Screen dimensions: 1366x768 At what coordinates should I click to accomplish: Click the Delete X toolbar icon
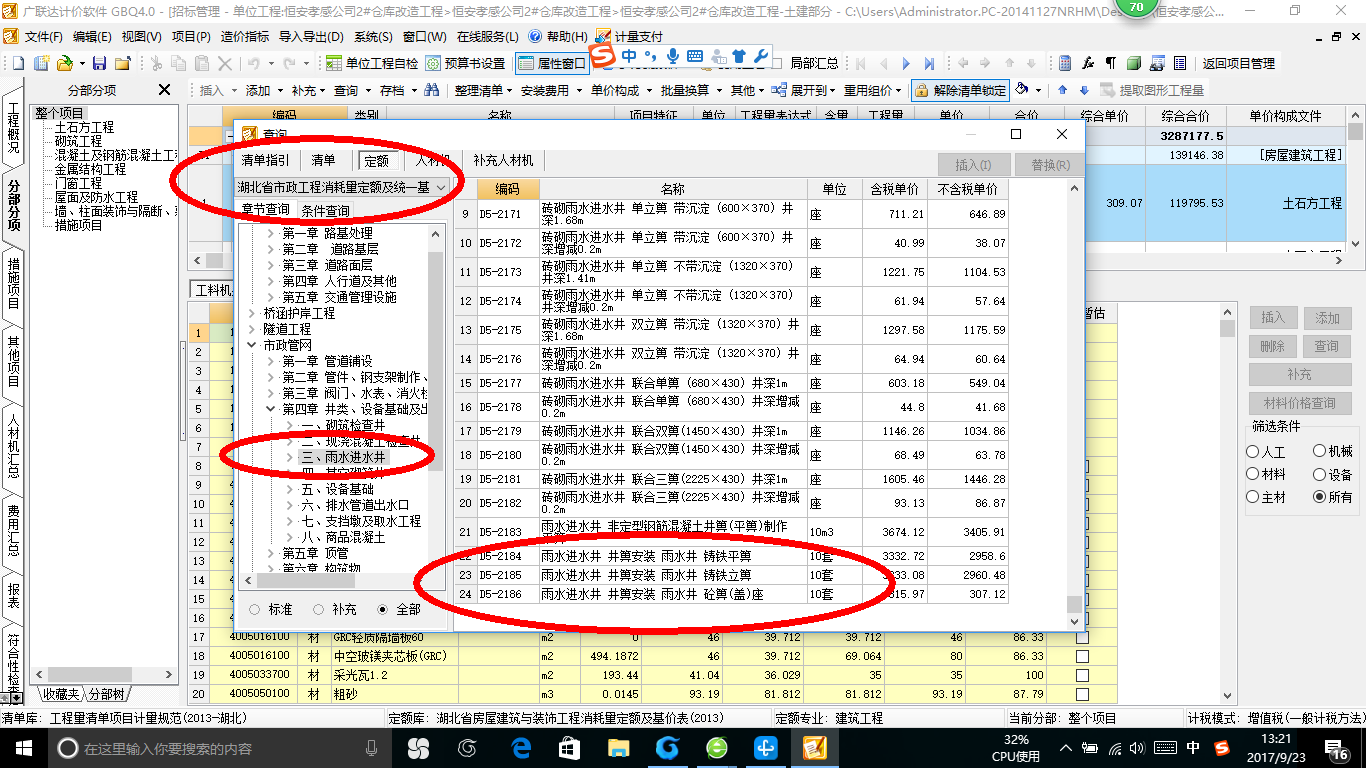pos(225,63)
